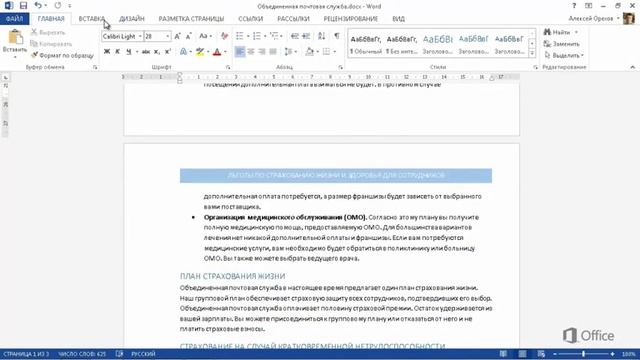Open font name dropdown Calibri Light
Image resolution: width=640 pixels, height=360 pixels.
tap(140, 36)
